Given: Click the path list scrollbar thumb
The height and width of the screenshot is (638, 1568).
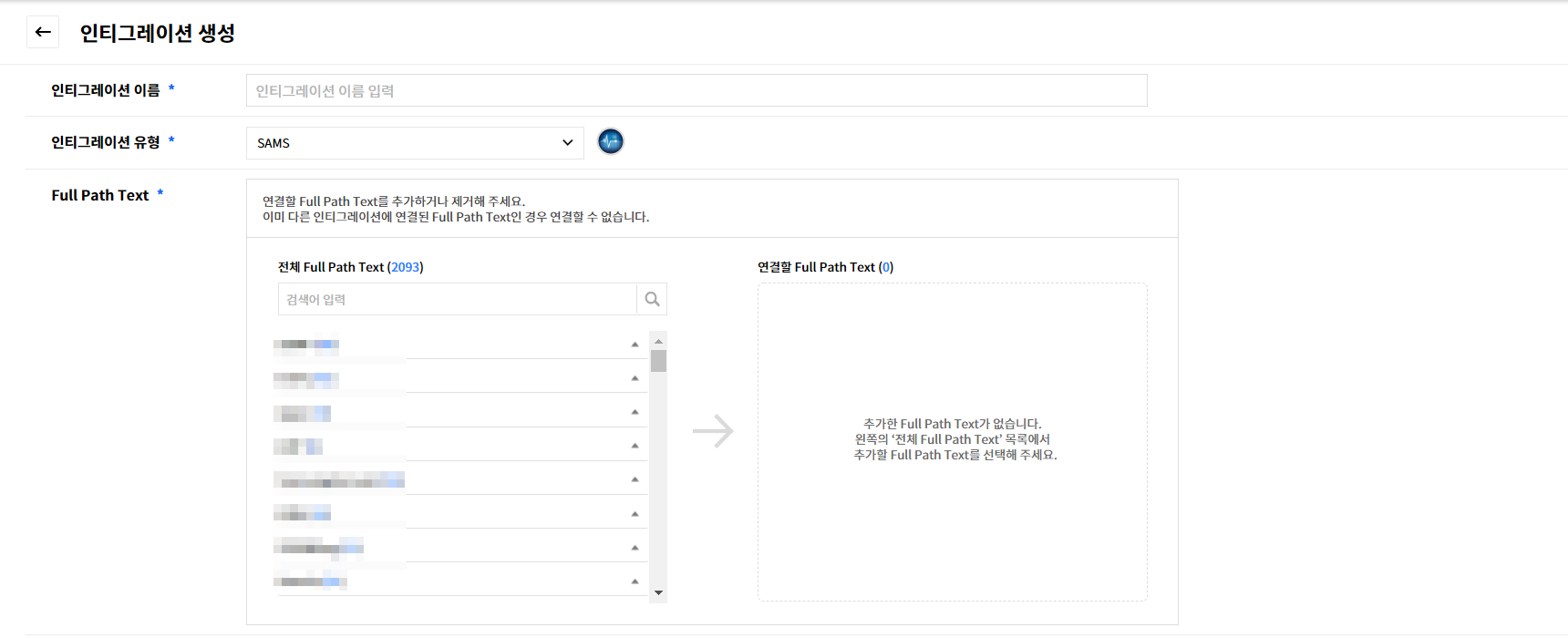Looking at the screenshot, I should click(x=658, y=361).
